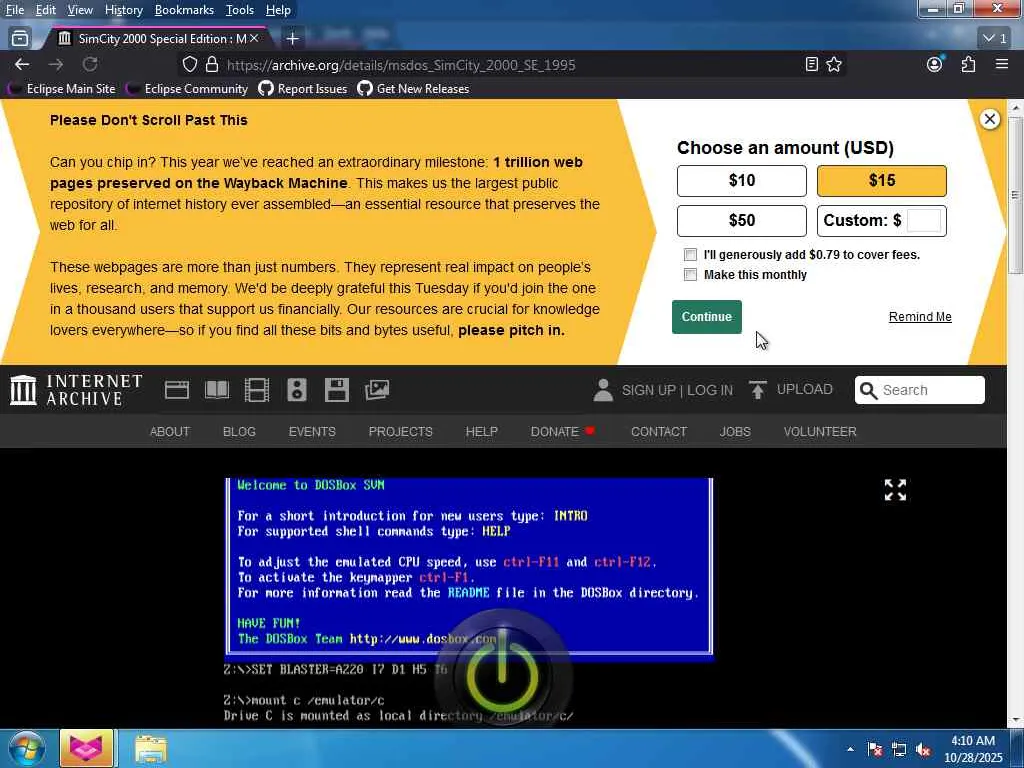This screenshot has width=1024, height=768.
Task: Click the LOG IN link
Action: pyautogui.click(x=710, y=390)
